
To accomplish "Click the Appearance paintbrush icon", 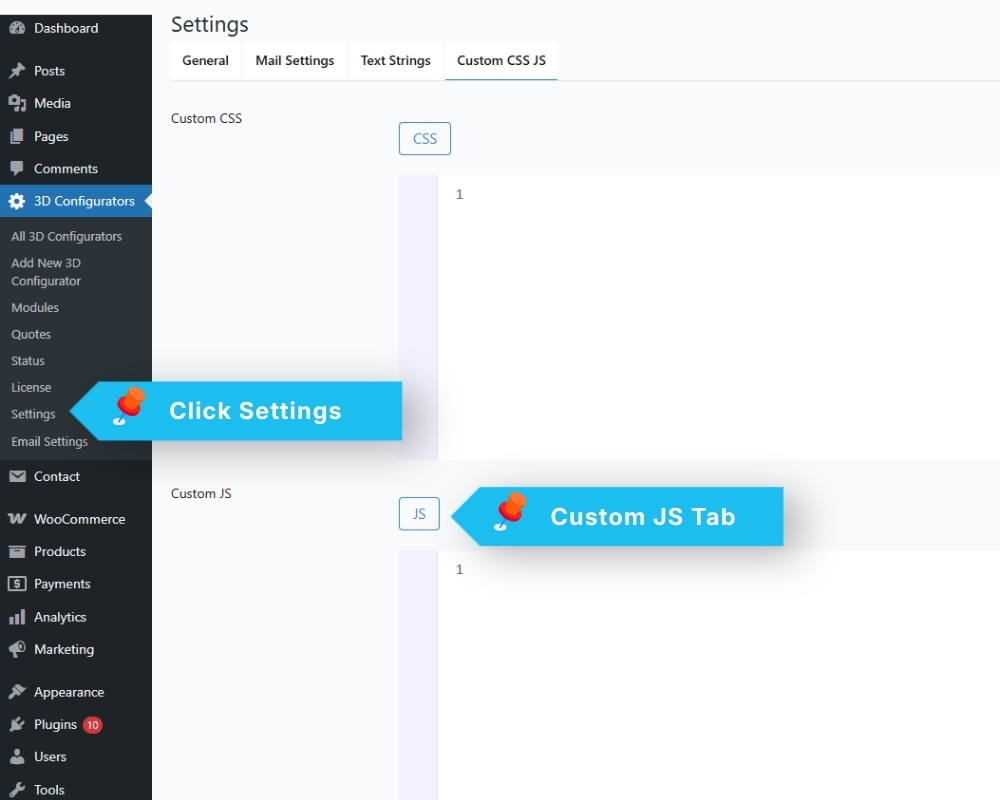I will pos(17,692).
